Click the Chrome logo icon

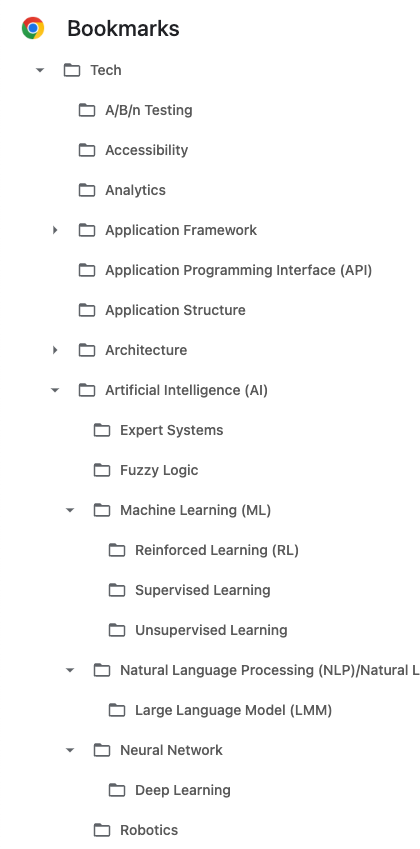coord(32,28)
